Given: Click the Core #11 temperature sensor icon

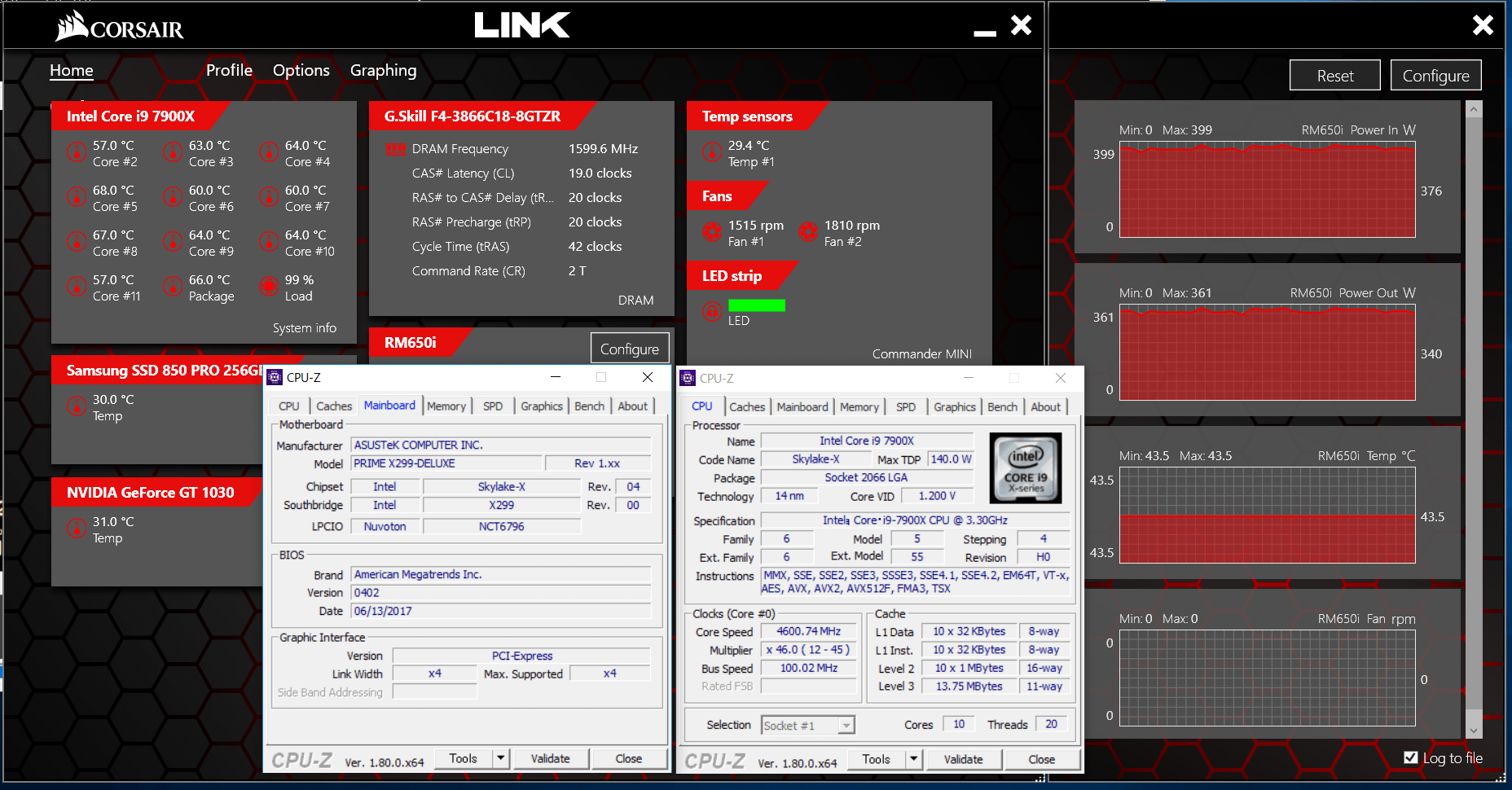Looking at the screenshot, I should [x=77, y=287].
